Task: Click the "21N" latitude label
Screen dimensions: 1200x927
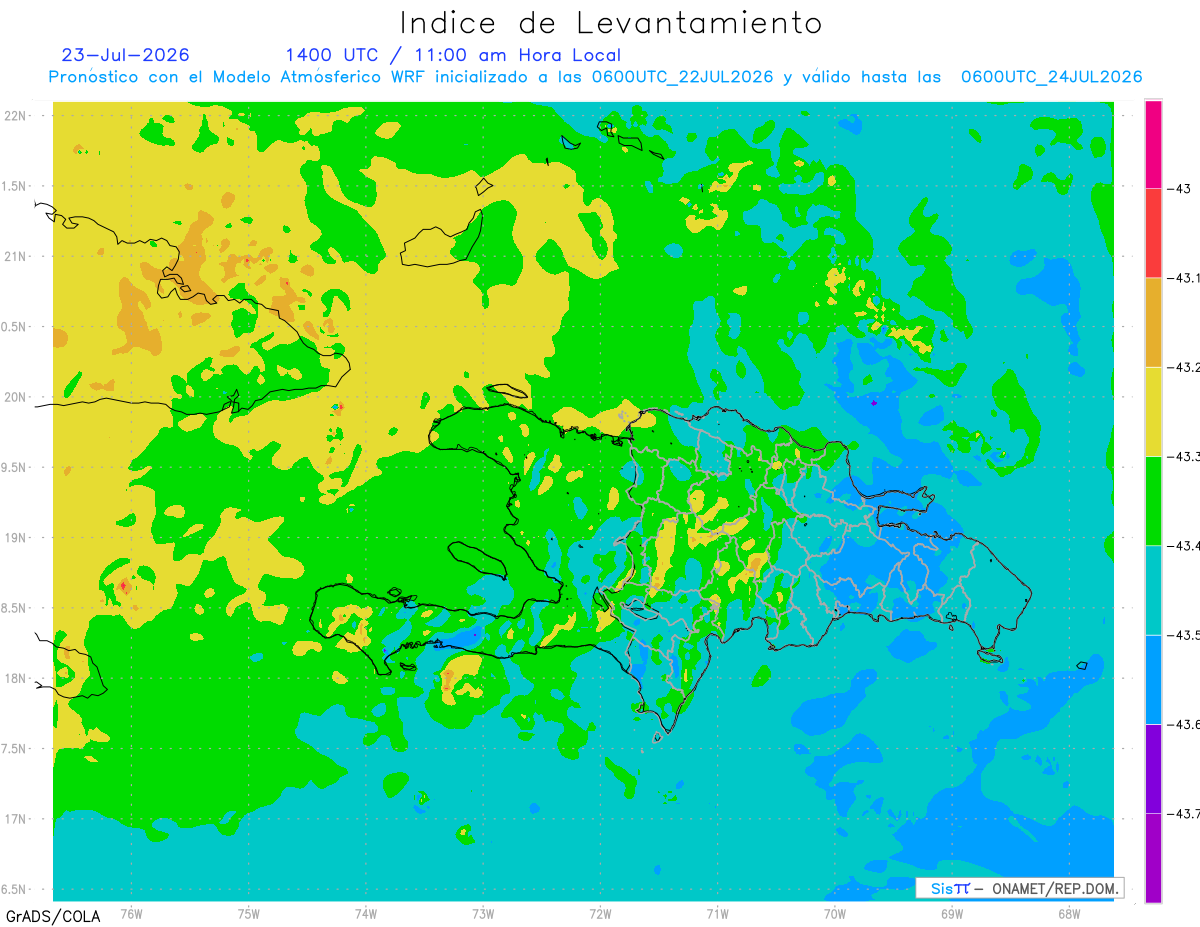Action: coord(17,256)
